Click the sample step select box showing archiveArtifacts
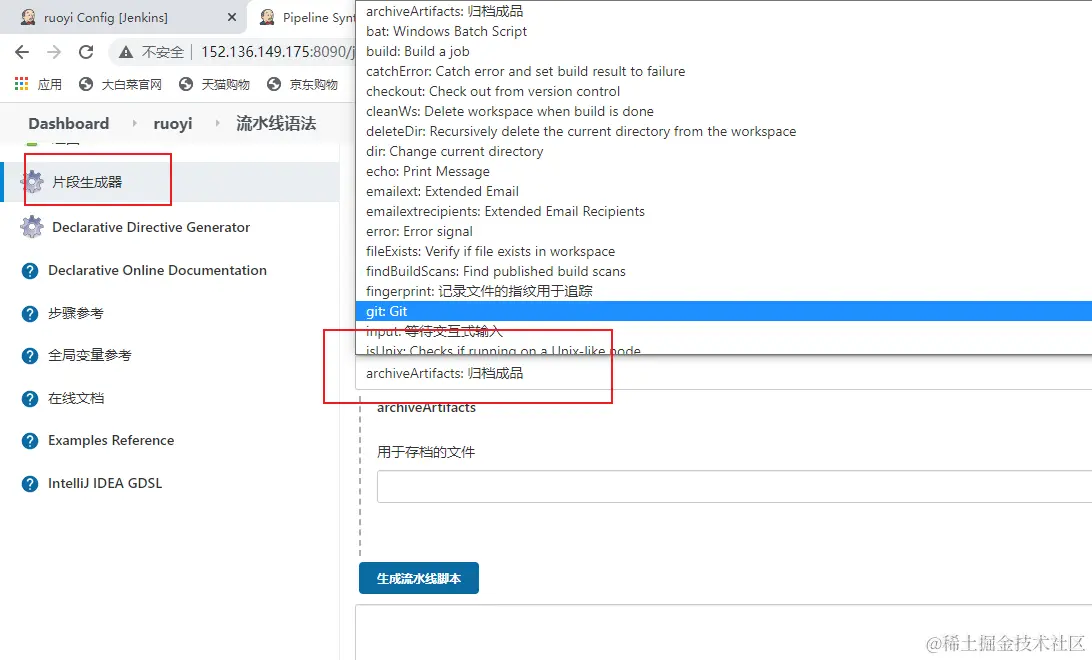 coord(724,374)
